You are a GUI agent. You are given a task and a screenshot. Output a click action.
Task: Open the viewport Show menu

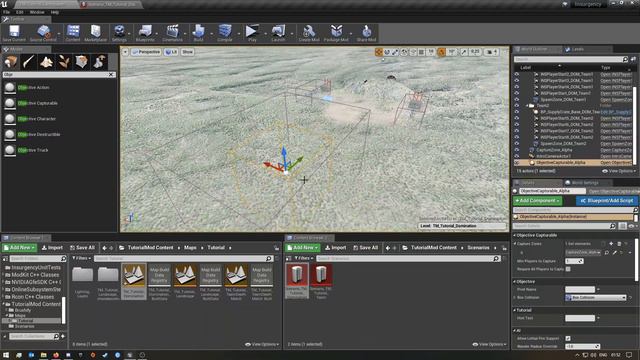tap(187, 52)
